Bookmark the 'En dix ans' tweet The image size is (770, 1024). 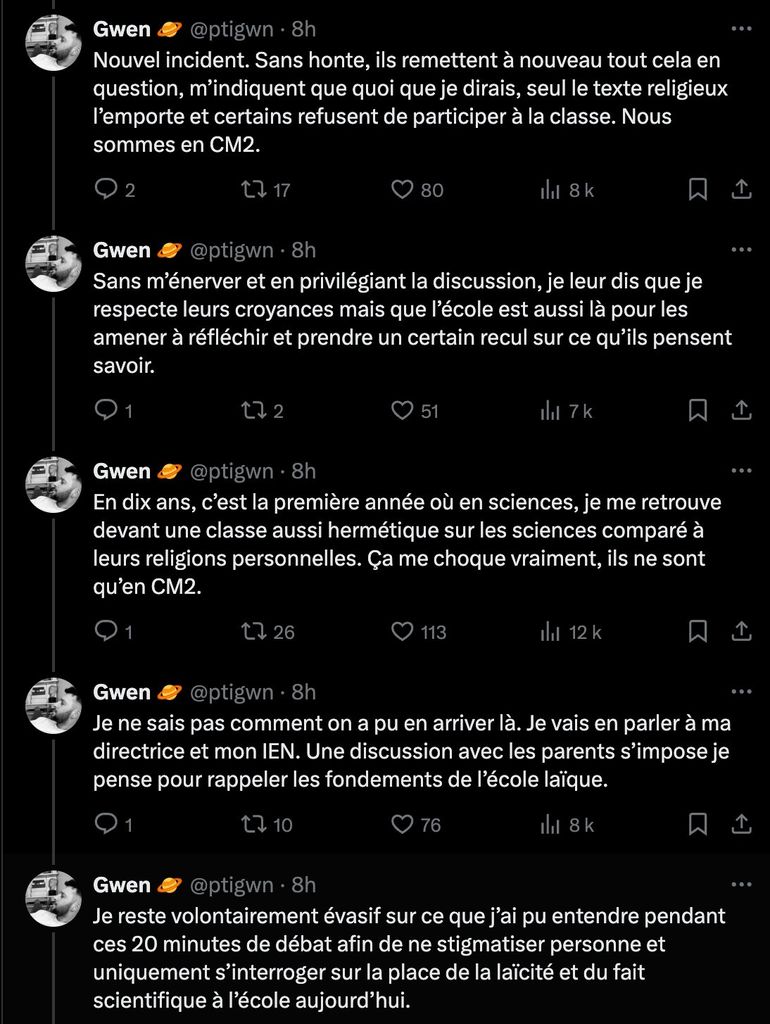tap(699, 631)
